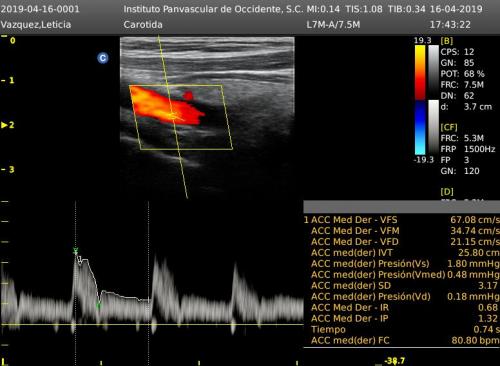Viewport: 500px width, 366px height.
Task: Click the ACC Med Der - VFS measurement row
Action: point(402,220)
